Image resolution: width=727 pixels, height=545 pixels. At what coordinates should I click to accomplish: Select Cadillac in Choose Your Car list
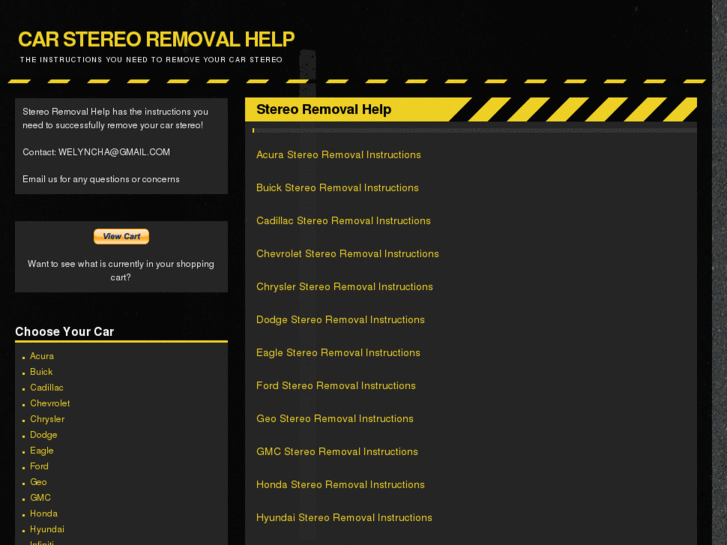tap(47, 388)
